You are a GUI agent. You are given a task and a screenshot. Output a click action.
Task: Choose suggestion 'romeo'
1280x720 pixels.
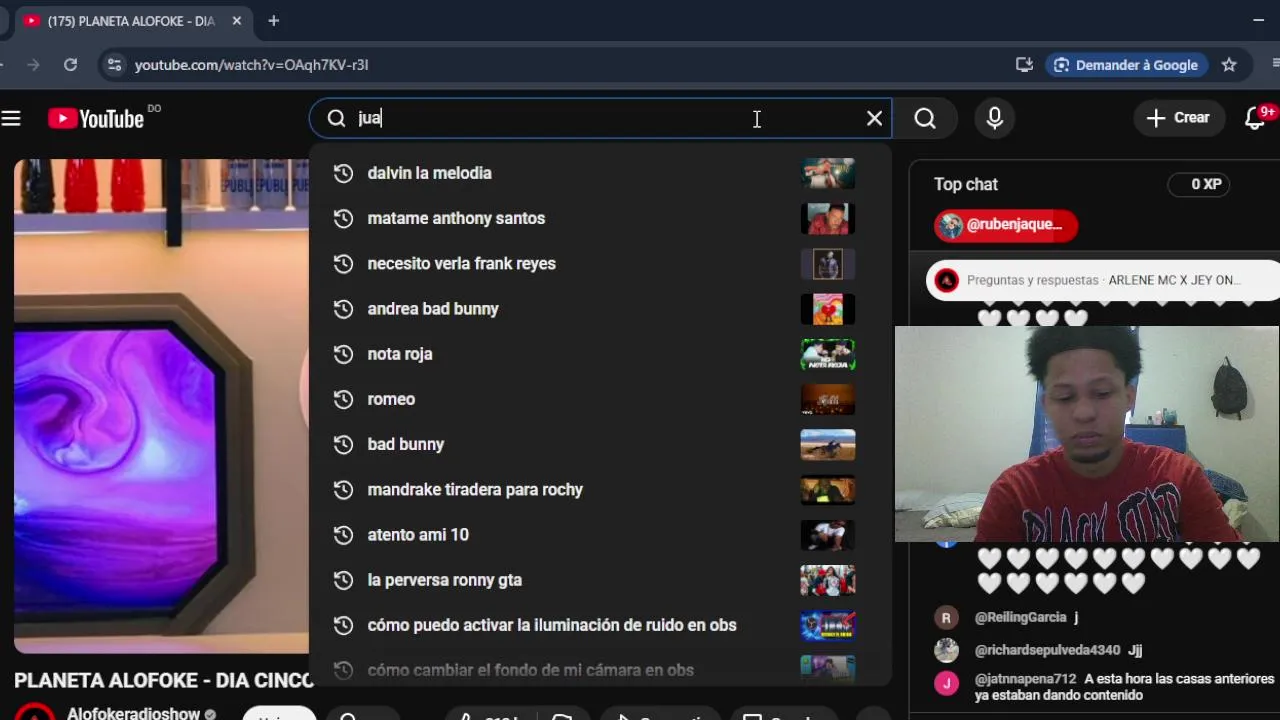[x=600, y=399]
